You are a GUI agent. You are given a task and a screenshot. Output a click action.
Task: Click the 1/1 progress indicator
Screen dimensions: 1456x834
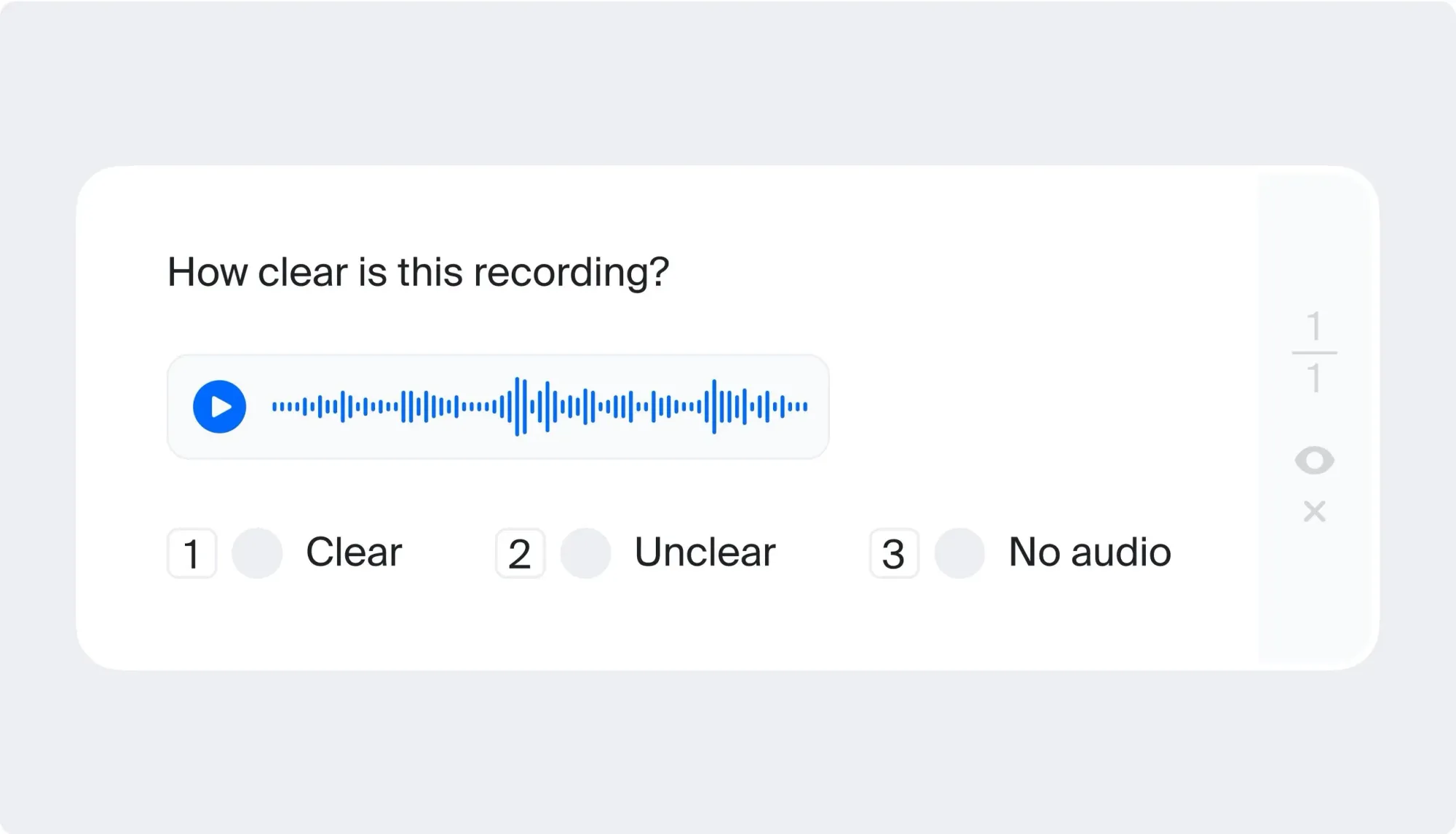(1315, 352)
